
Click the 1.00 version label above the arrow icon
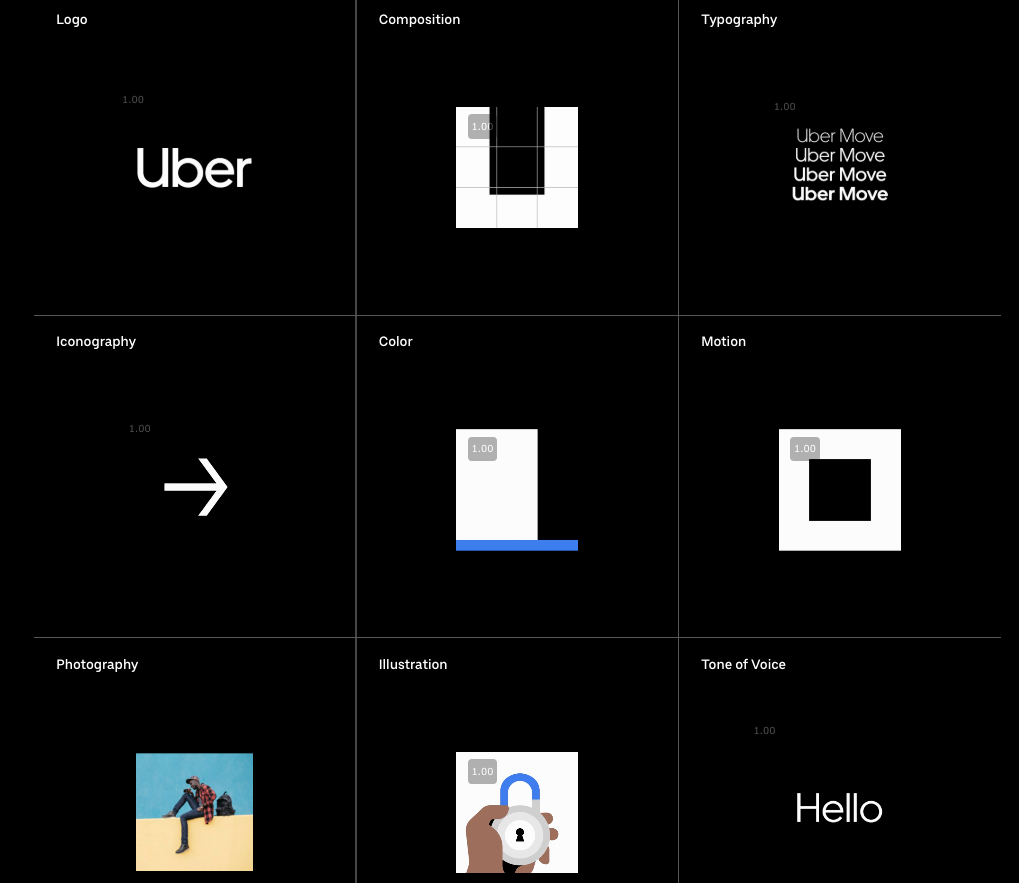tap(139, 428)
